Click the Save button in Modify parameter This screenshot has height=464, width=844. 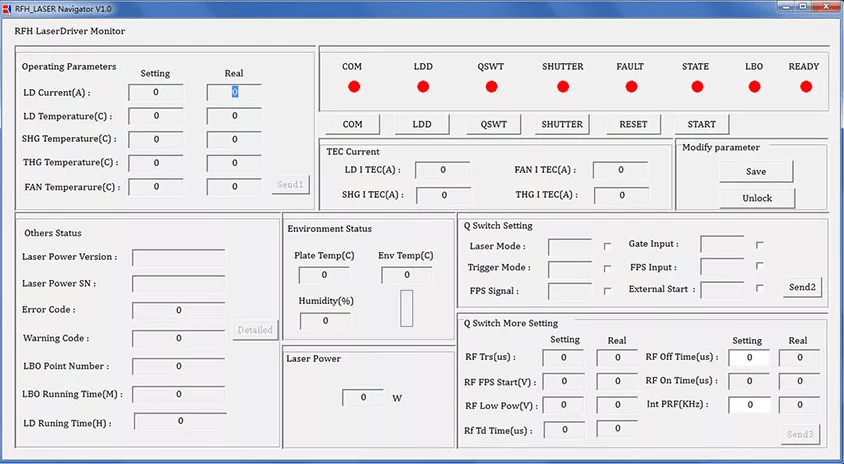tap(756, 171)
